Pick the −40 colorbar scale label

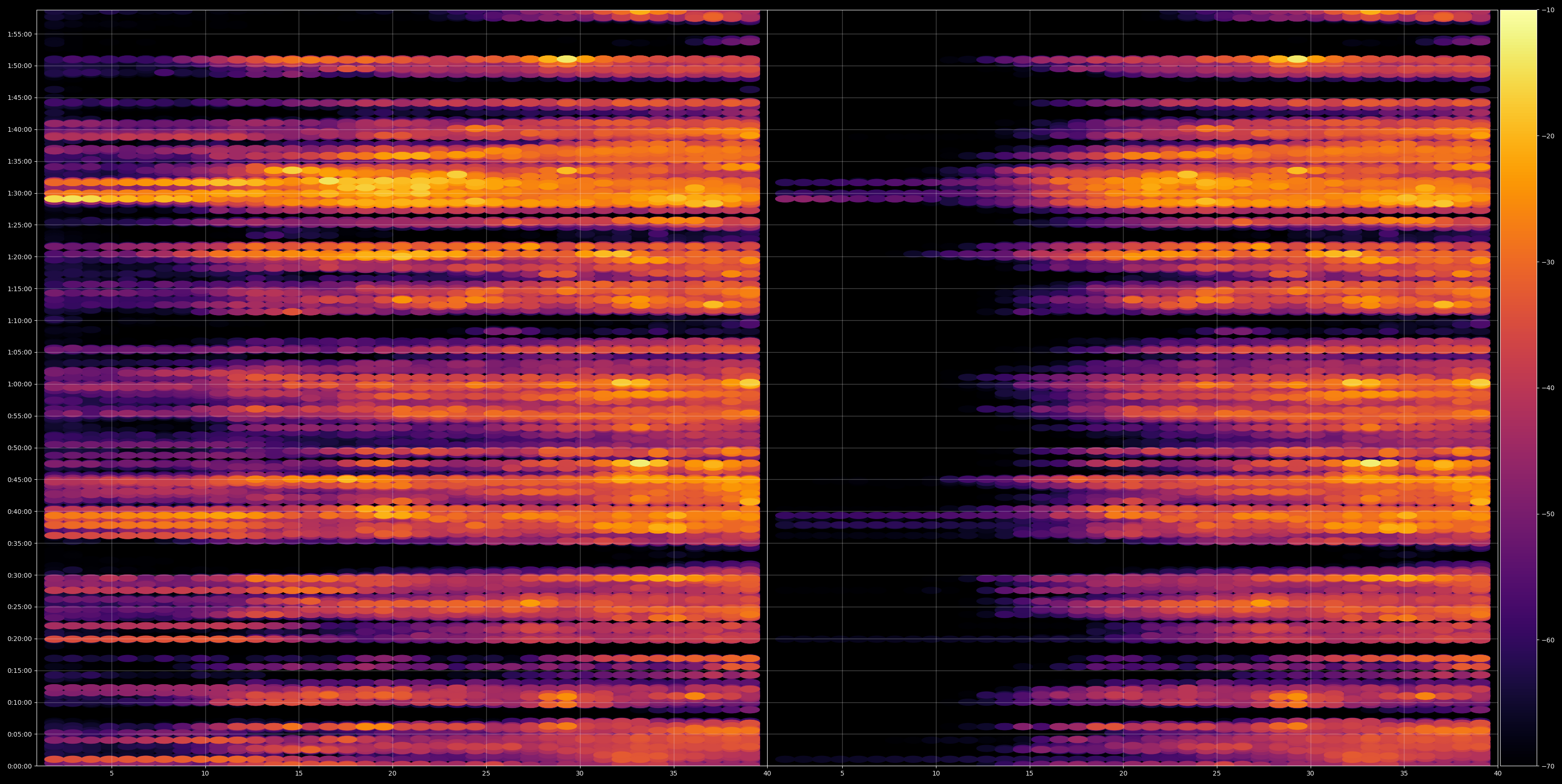point(1548,388)
